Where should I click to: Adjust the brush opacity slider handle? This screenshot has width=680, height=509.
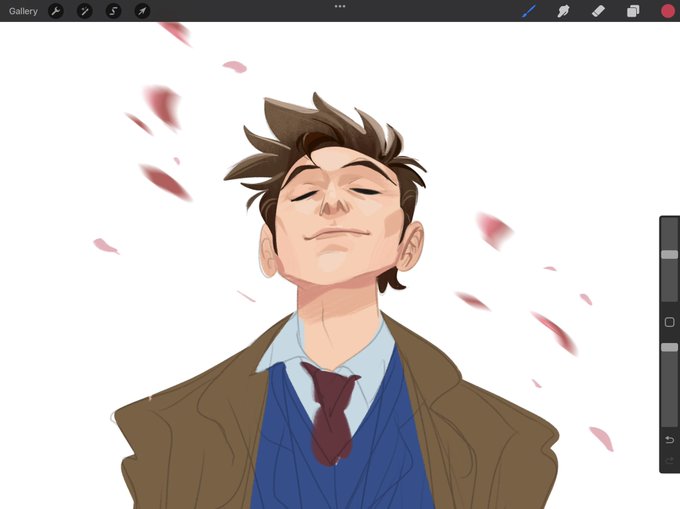point(670,347)
